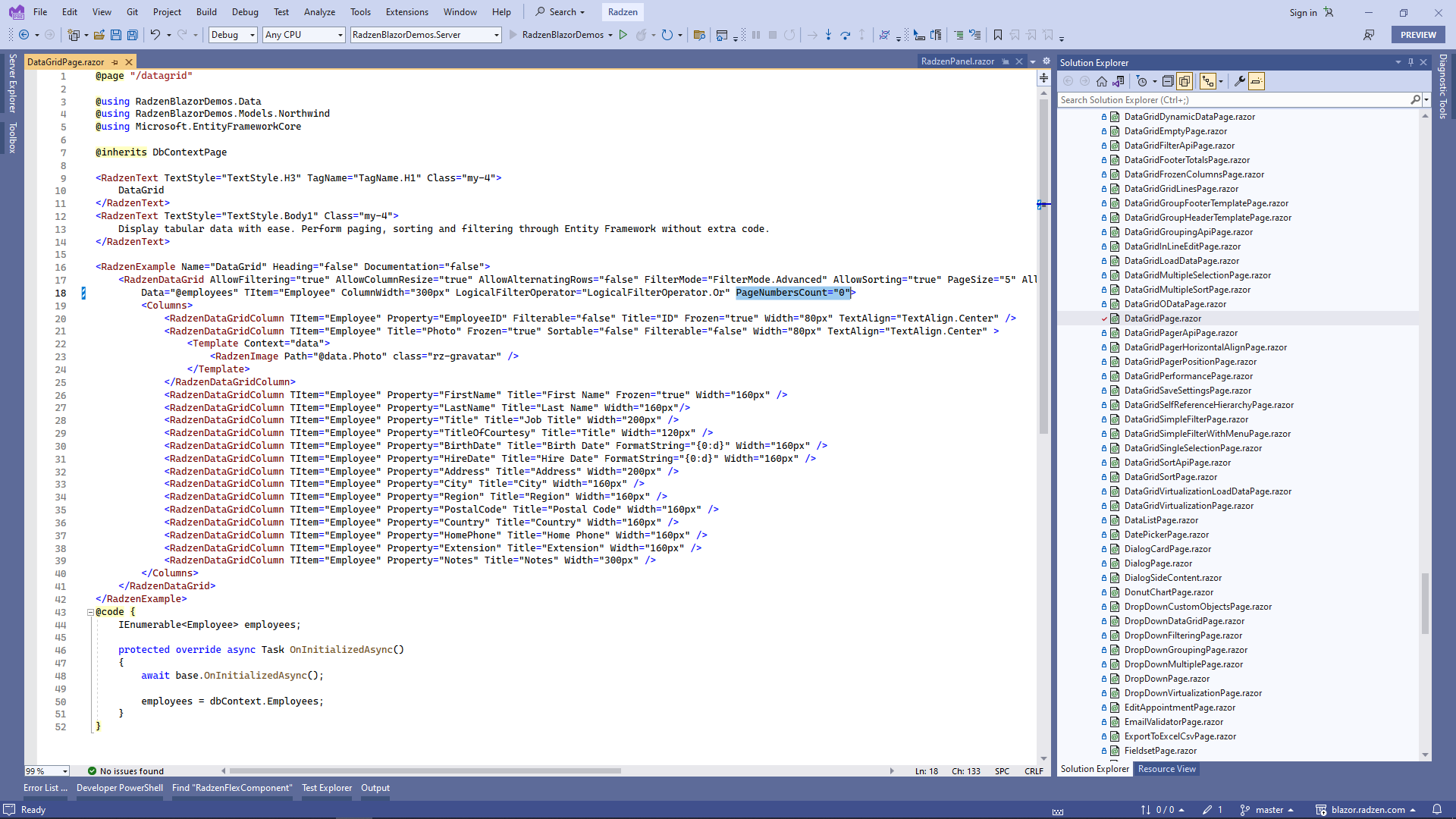Toggle Preview Selected Items in Solution Explorer

tap(1257, 81)
